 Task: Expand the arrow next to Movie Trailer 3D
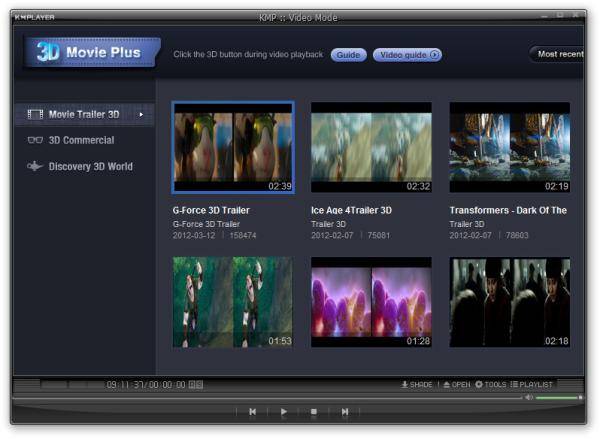coord(141,114)
